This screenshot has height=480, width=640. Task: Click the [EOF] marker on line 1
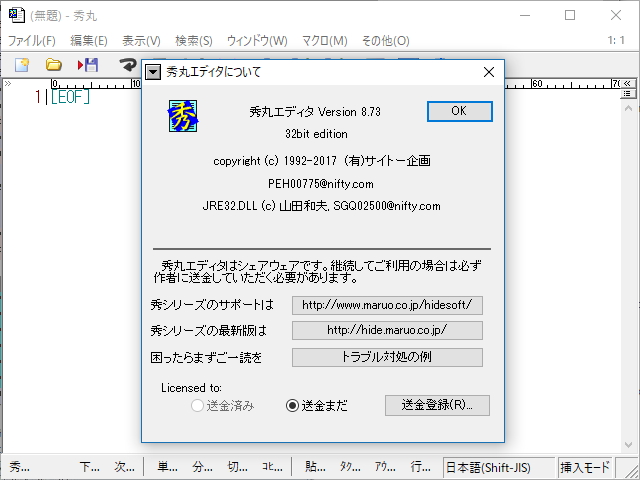70,97
